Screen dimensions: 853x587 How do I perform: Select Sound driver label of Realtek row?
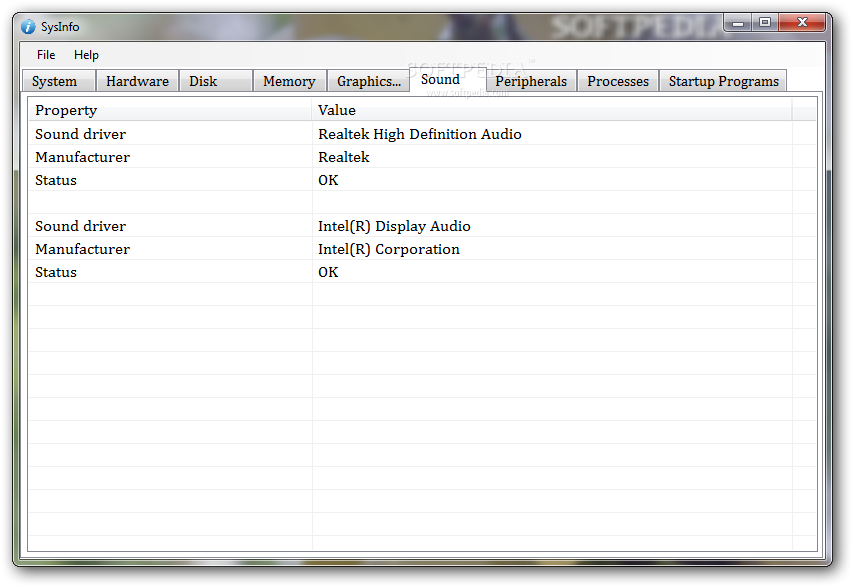tap(80, 134)
